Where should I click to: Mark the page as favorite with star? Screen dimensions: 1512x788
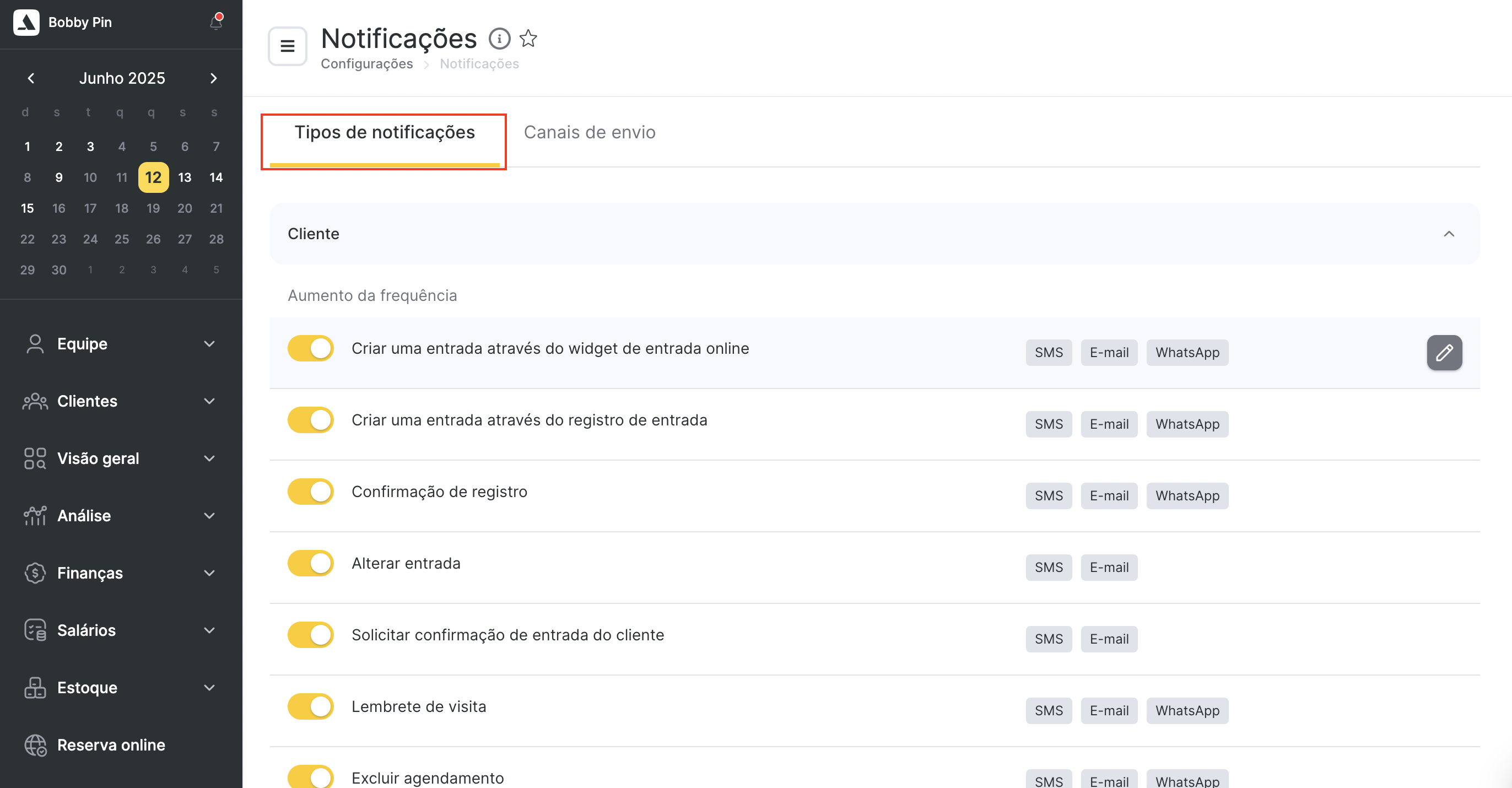pyautogui.click(x=528, y=39)
